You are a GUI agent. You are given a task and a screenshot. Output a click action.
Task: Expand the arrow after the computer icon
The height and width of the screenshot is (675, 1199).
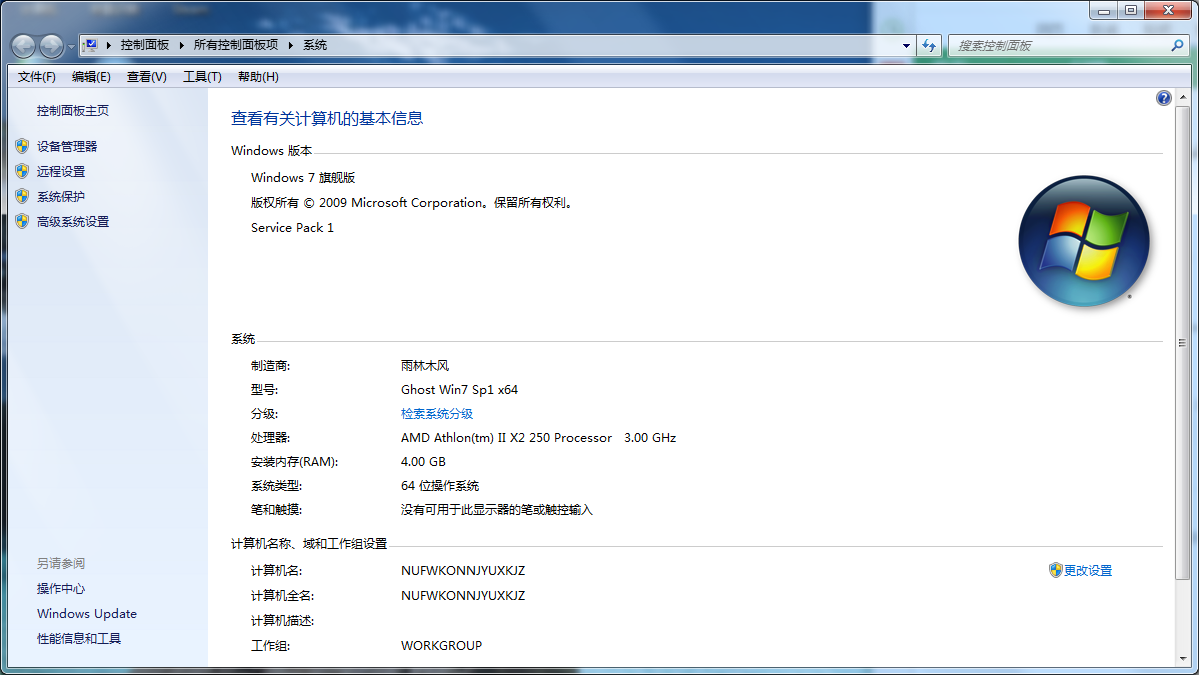pyautogui.click(x=109, y=45)
